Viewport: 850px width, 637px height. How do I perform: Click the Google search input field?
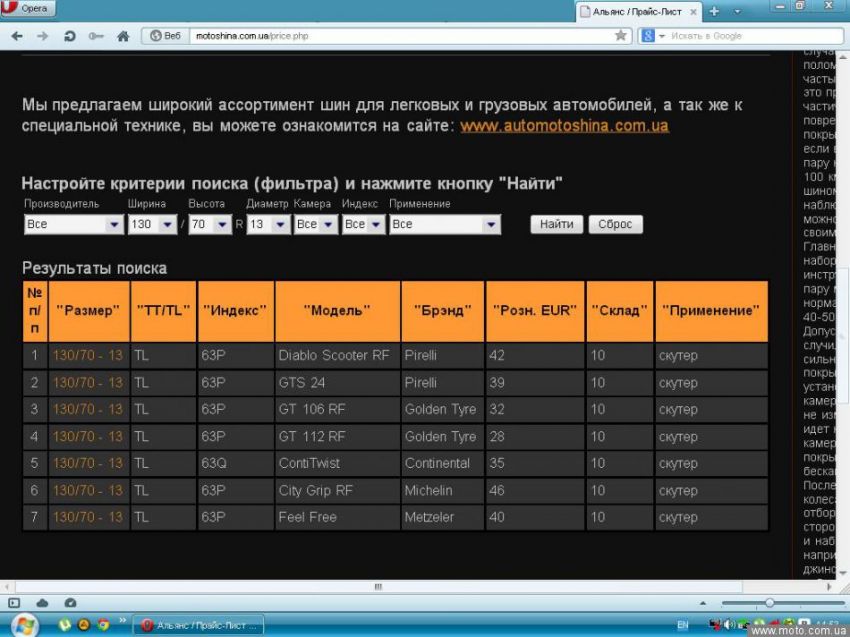[x=755, y=36]
